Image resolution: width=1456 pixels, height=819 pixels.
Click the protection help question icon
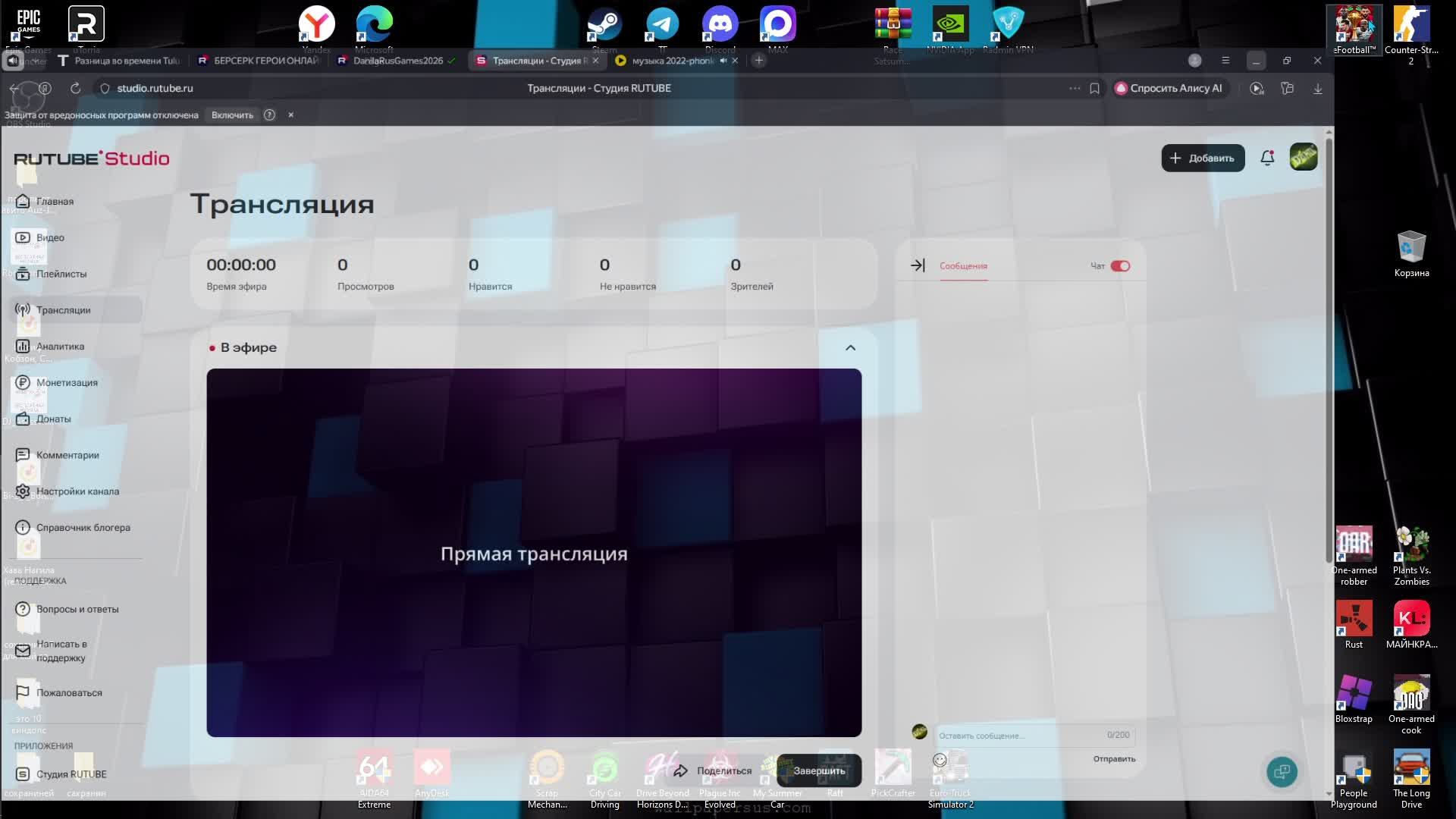point(269,115)
